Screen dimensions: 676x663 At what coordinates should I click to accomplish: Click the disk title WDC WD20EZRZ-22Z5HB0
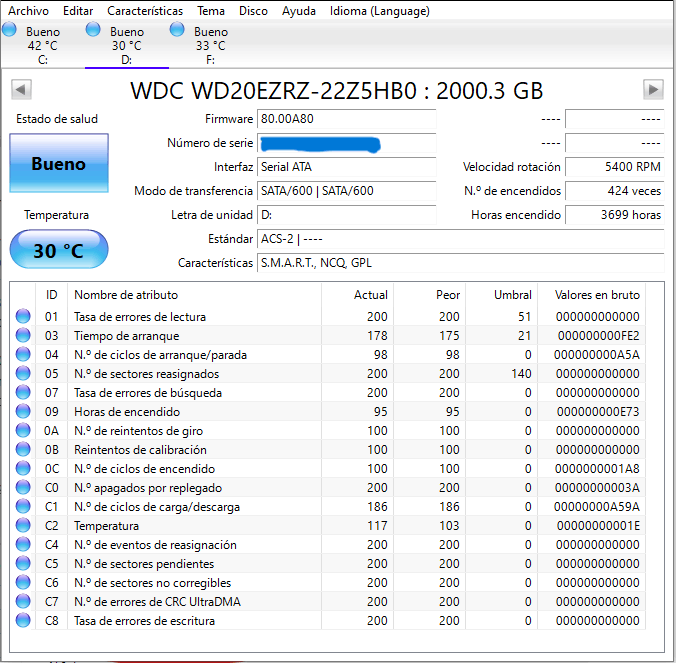tap(273, 91)
